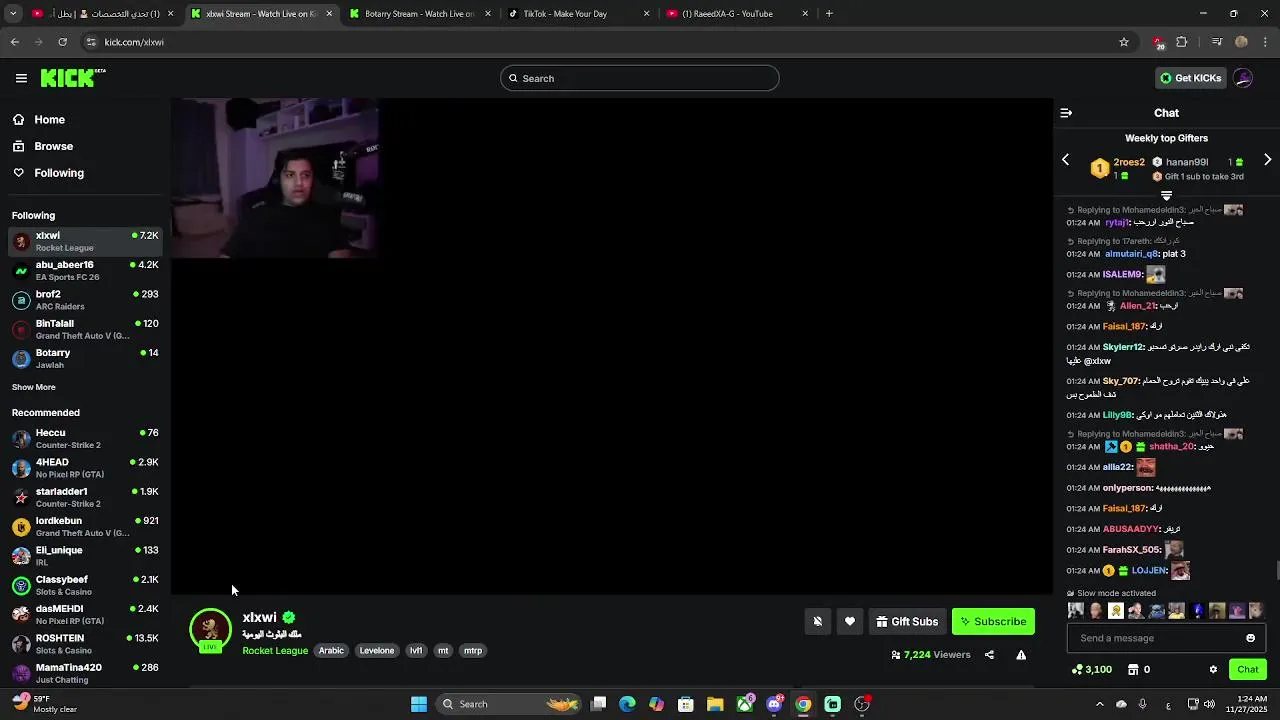The width and height of the screenshot is (1280, 720).
Task: Open recommended channel ROSHTEIN
Action: (x=85, y=643)
